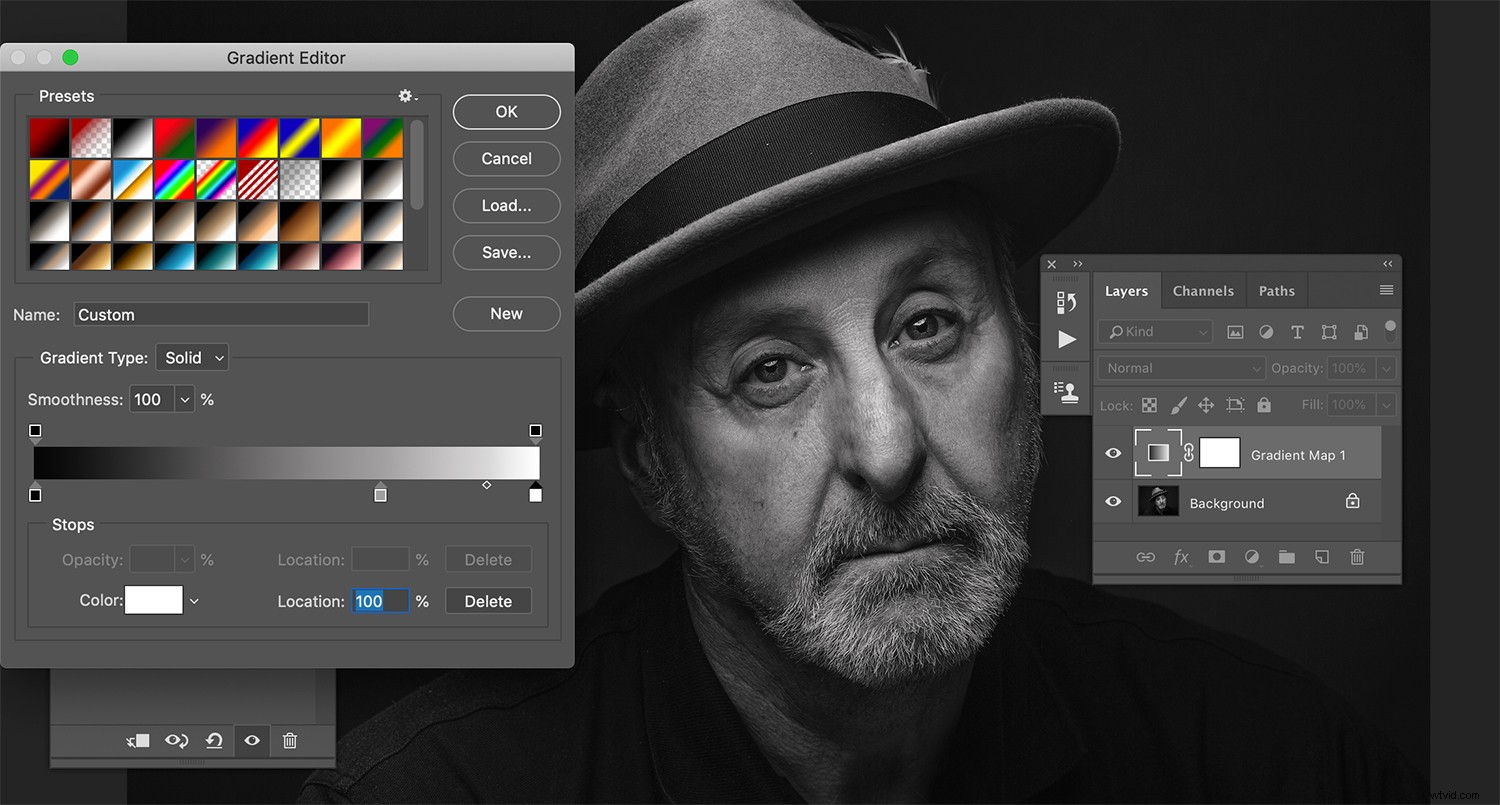Enable the Lock All padlock icon
The height and width of the screenshot is (805, 1500).
coord(1264,405)
